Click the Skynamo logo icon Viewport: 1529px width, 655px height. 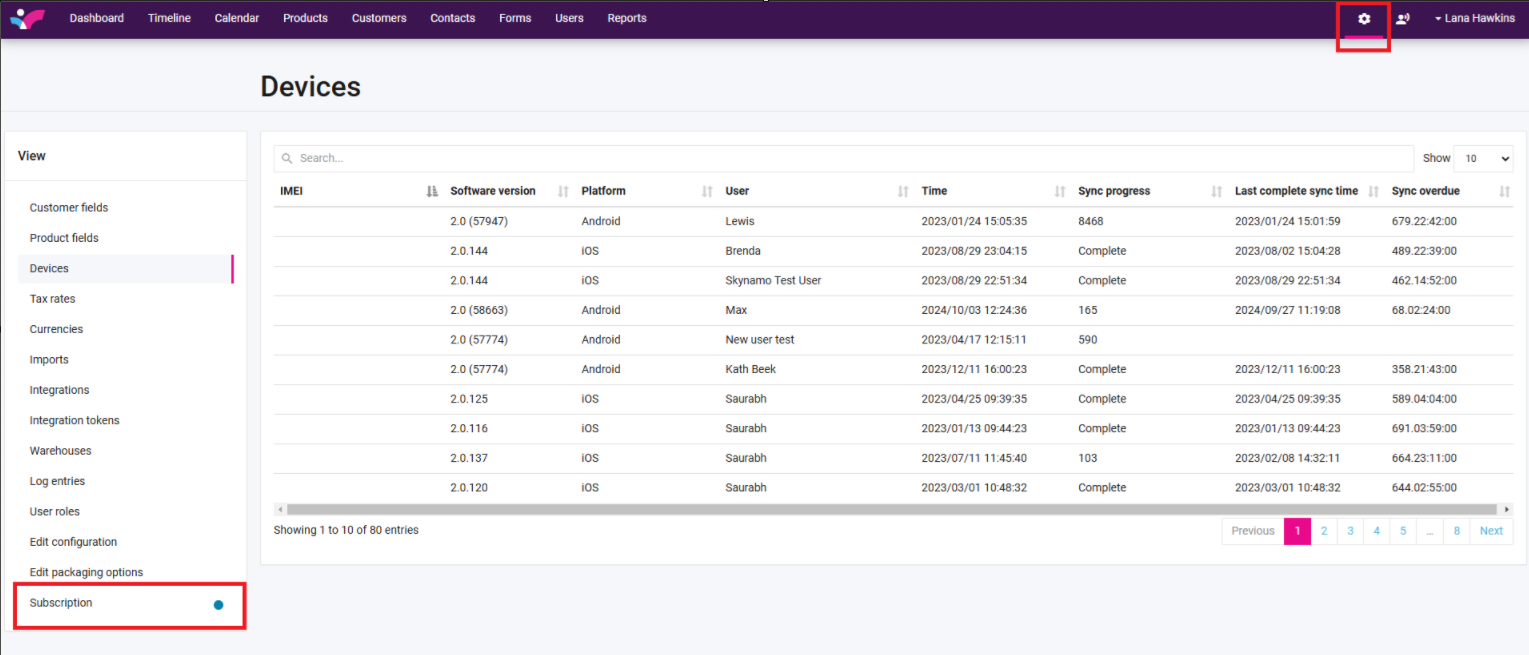(x=27, y=19)
